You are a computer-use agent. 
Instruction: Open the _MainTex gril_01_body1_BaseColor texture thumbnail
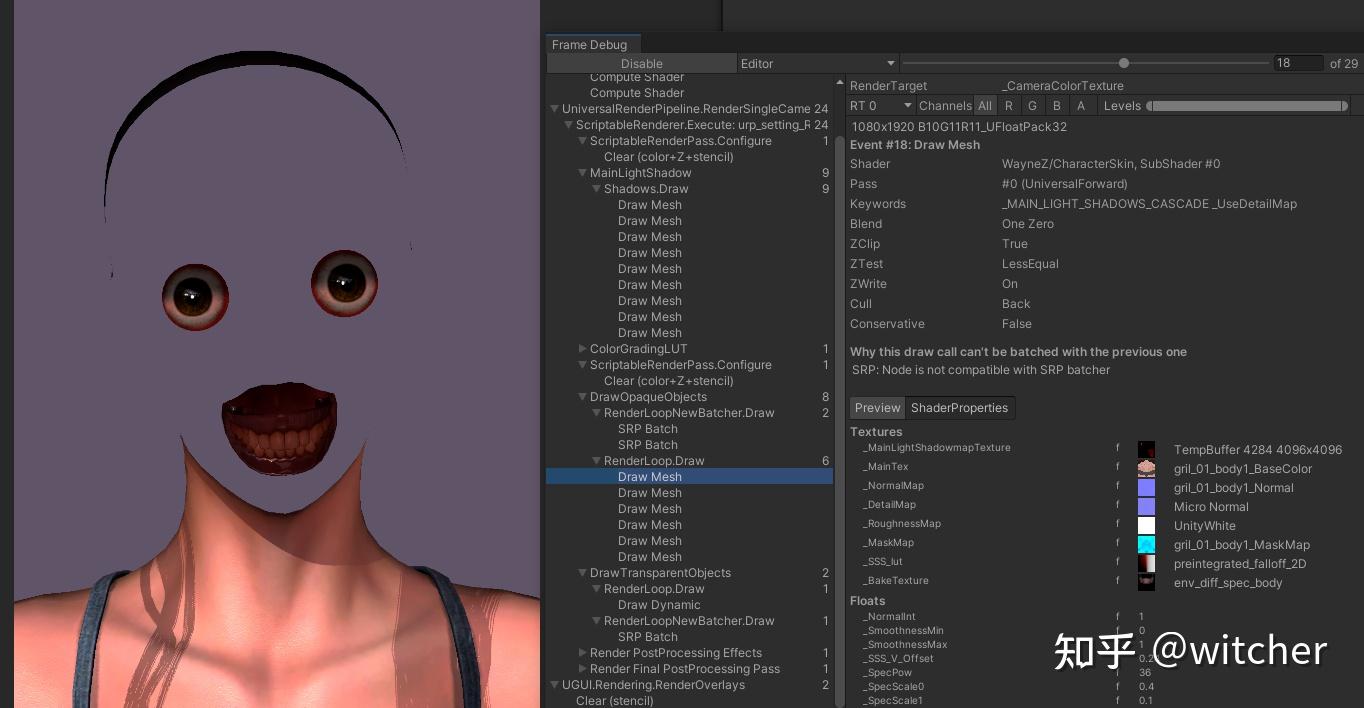pos(1146,468)
